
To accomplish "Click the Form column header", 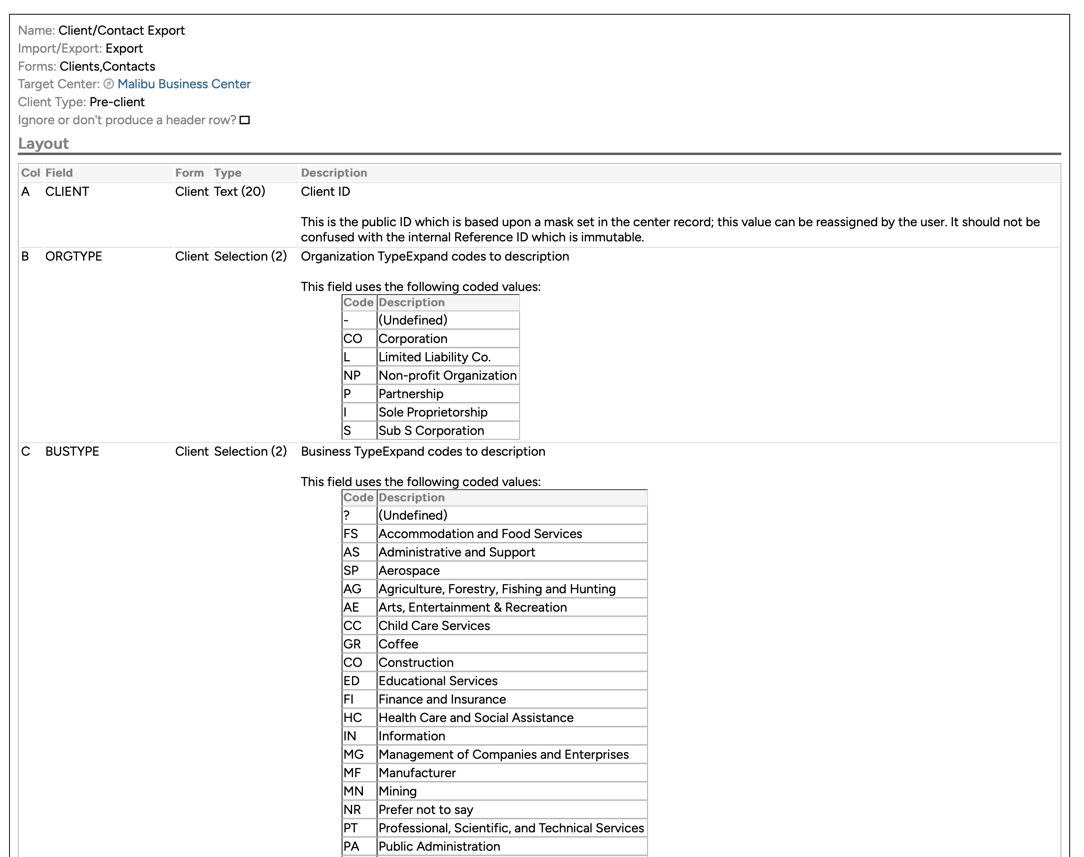I will 189,173.
